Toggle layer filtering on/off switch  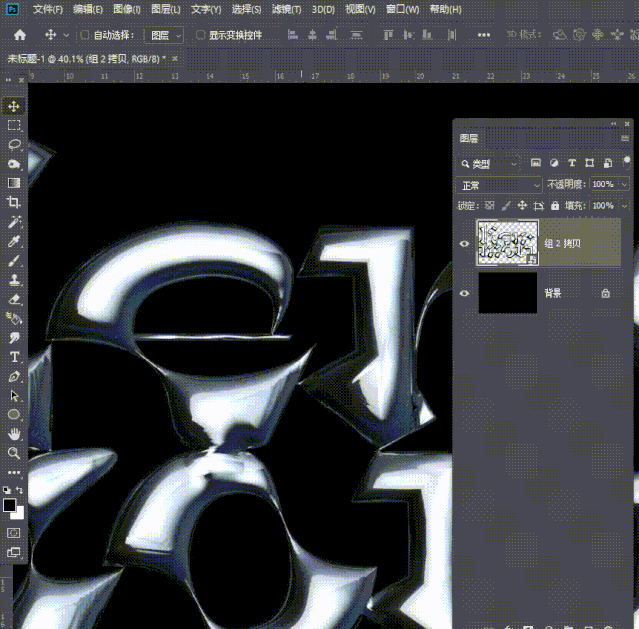pyautogui.click(x=627, y=162)
